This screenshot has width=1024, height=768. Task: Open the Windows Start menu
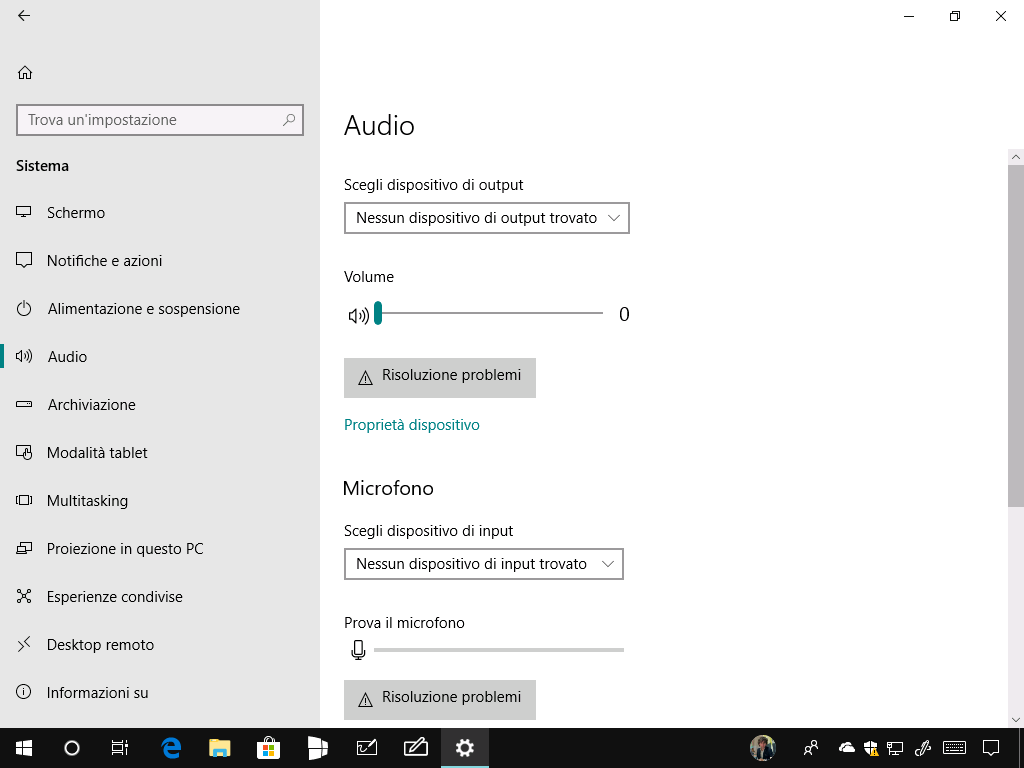point(24,748)
